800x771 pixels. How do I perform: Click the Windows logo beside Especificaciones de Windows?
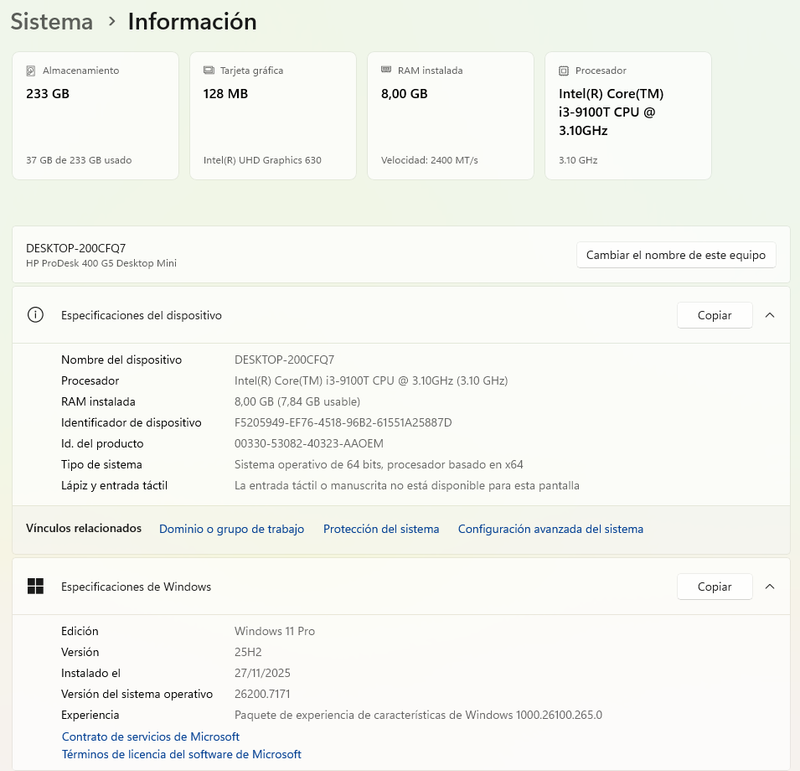(35, 586)
